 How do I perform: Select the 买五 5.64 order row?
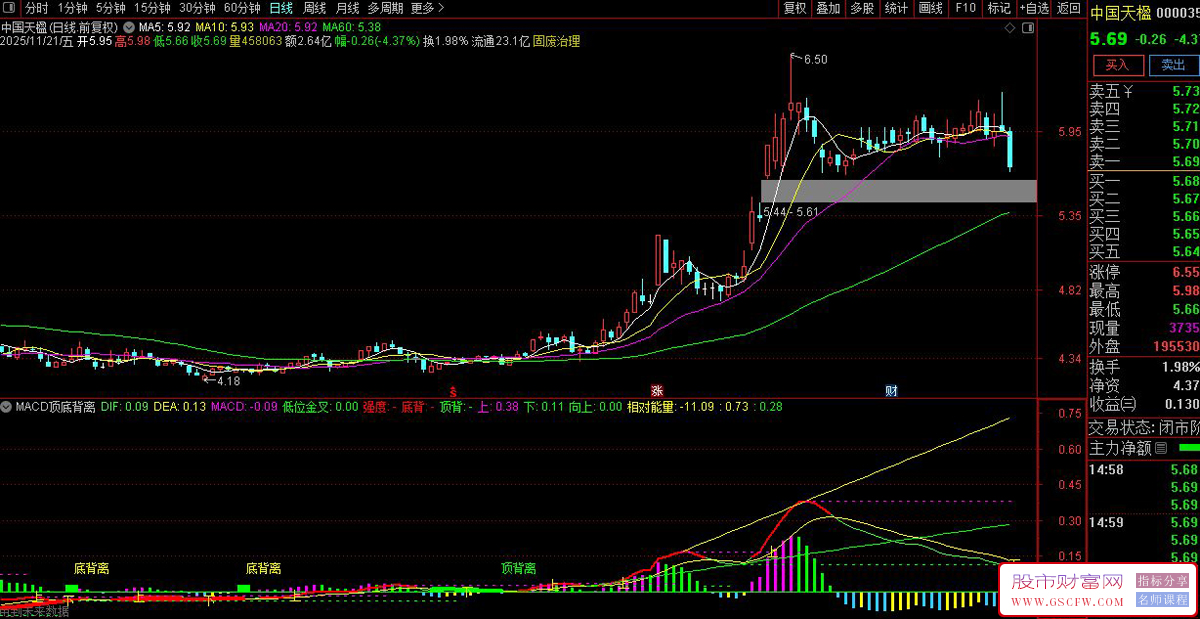click(1144, 251)
